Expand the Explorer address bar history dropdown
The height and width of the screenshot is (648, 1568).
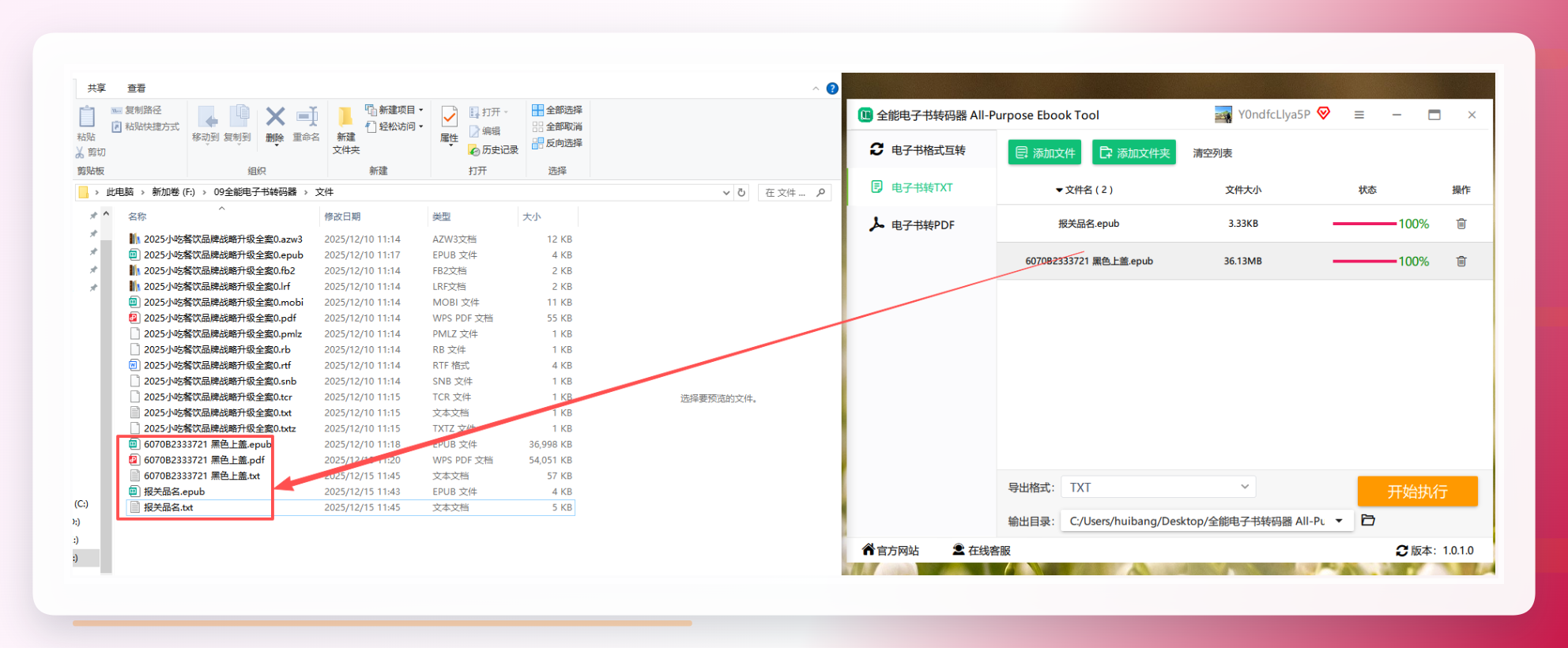click(x=726, y=192)
